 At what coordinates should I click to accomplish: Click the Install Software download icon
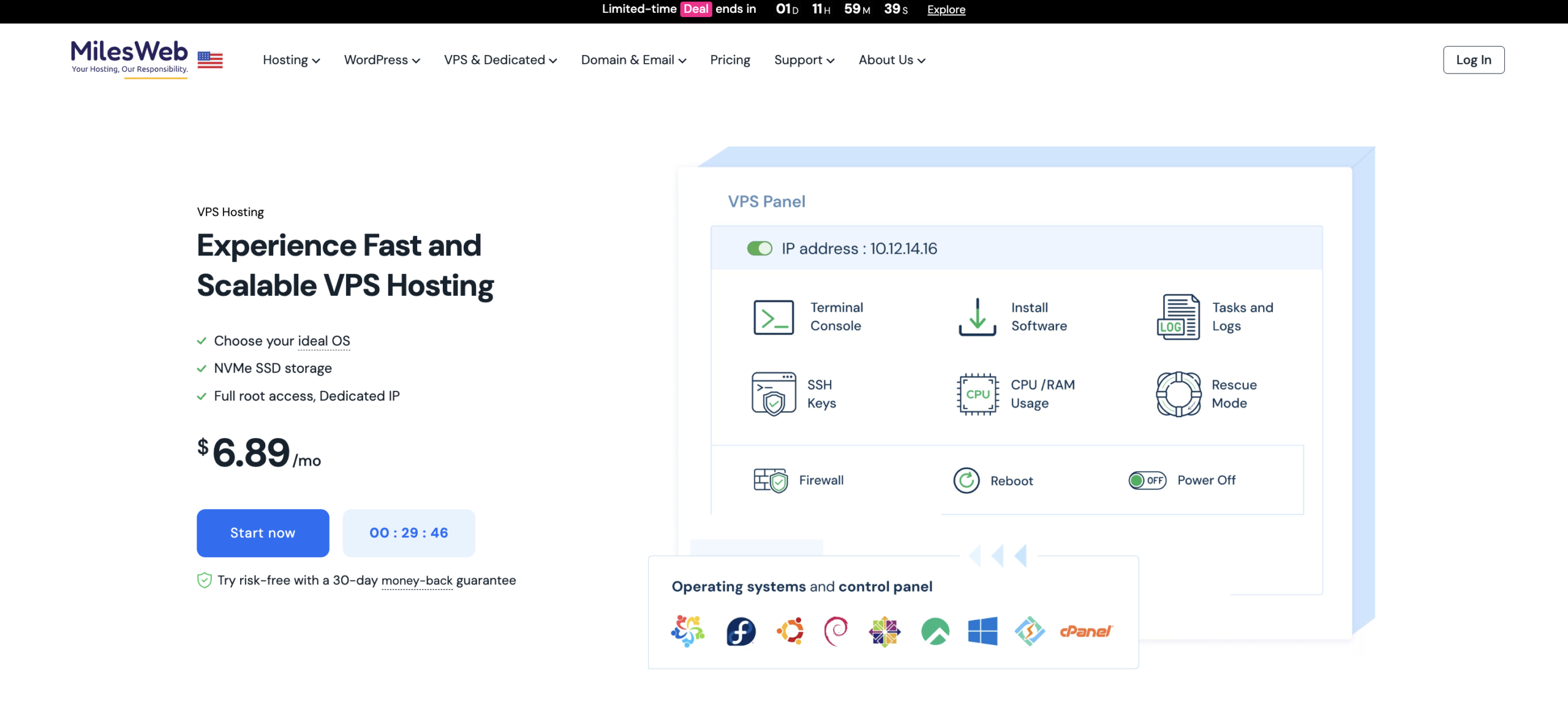[x=977, y=317]
